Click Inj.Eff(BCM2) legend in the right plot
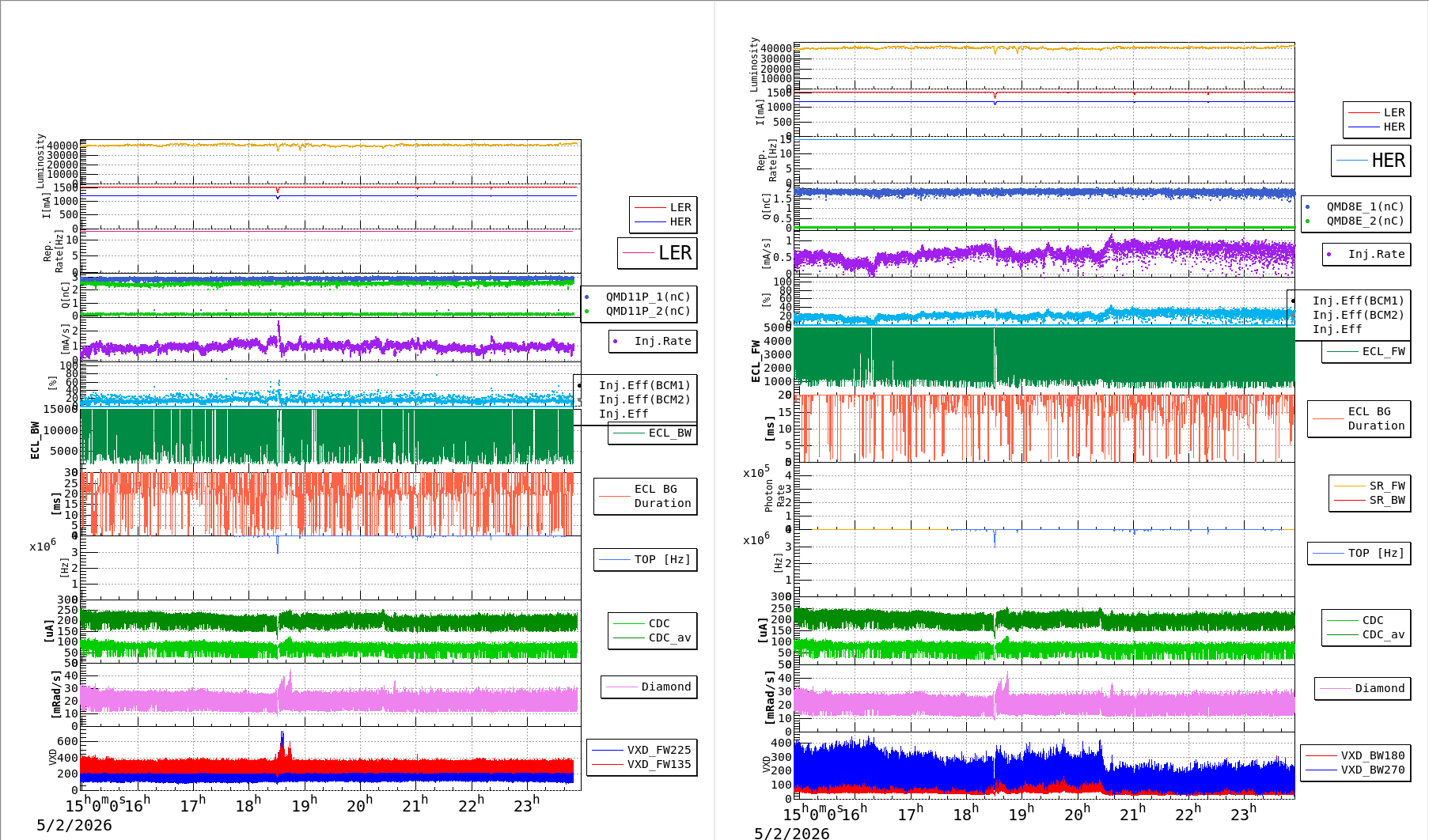Image resolution: width=1429 pixels, height=840 pixels. [1350, 315]
